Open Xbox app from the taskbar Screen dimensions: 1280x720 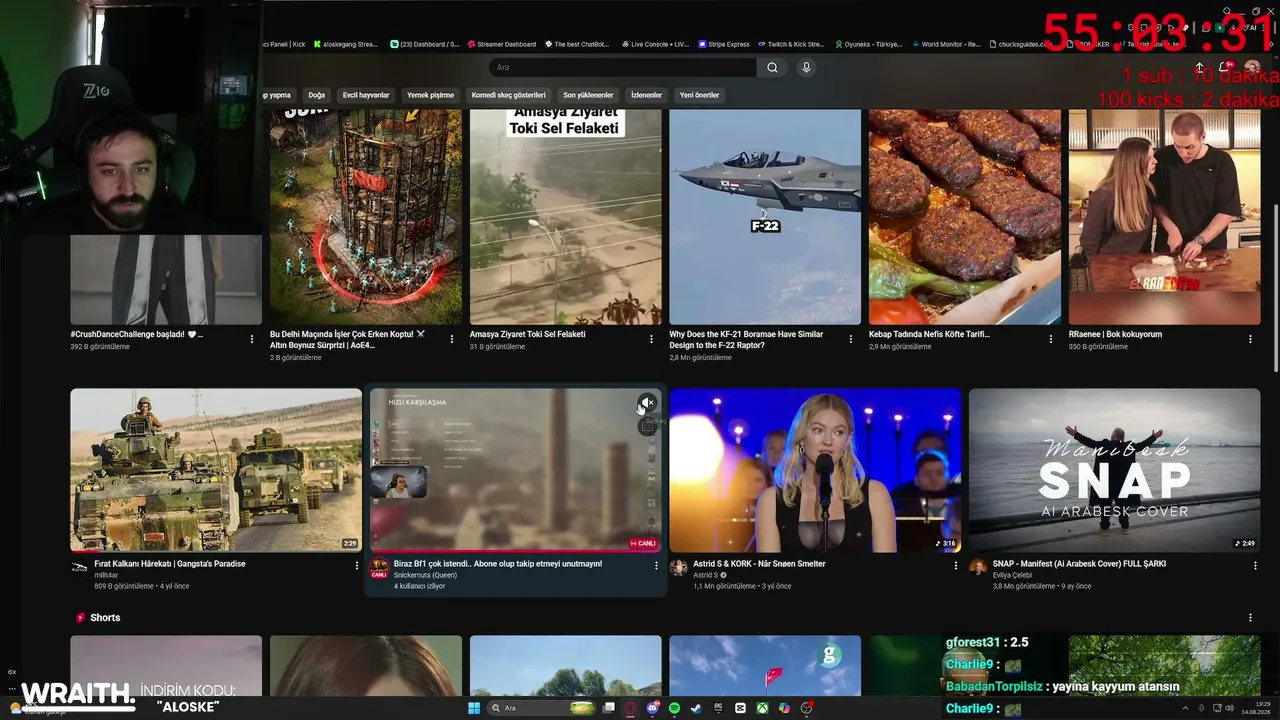coord(762,708)
